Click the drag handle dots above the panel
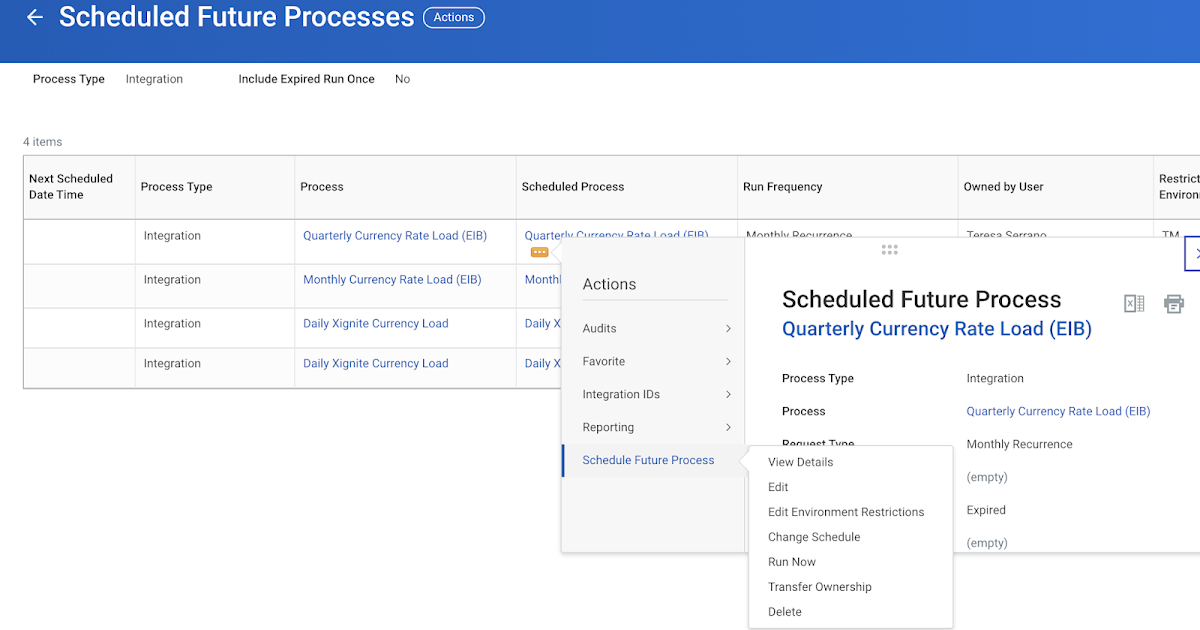 889,249
